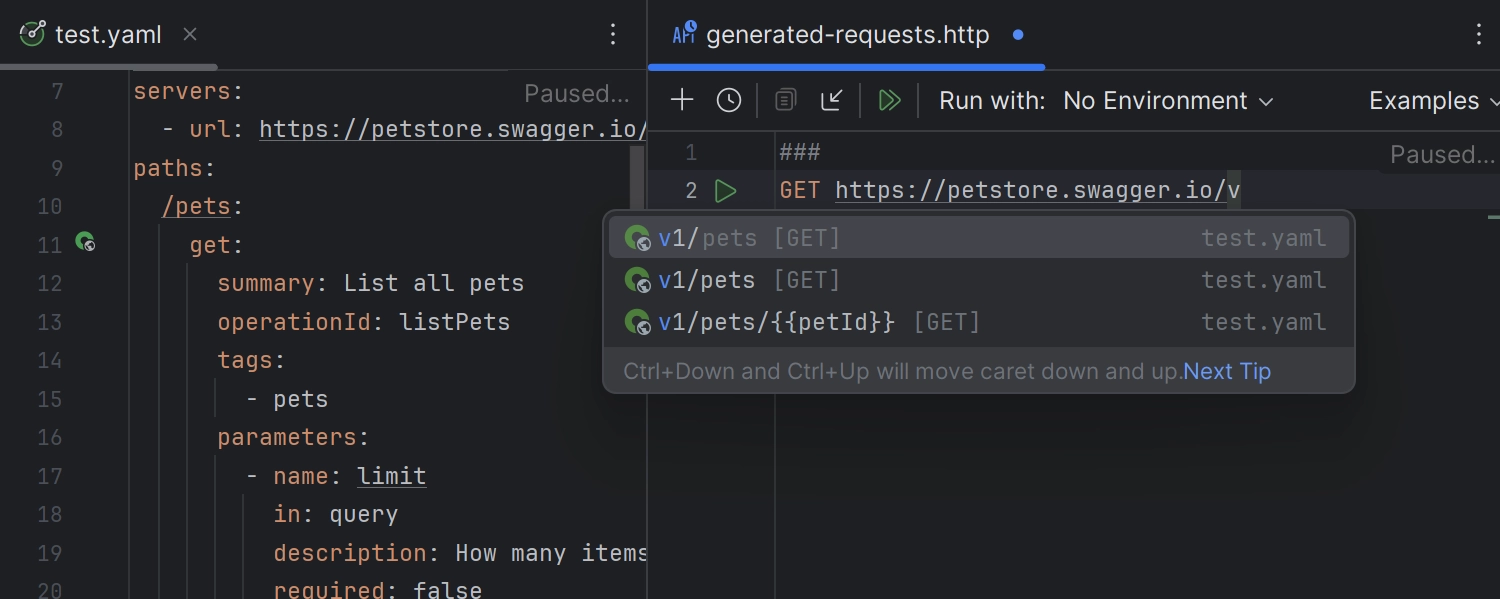The width and height of the screenshot is (1500, 599).
Task: Click the operationId: listPets line
Action: point(364,322)
